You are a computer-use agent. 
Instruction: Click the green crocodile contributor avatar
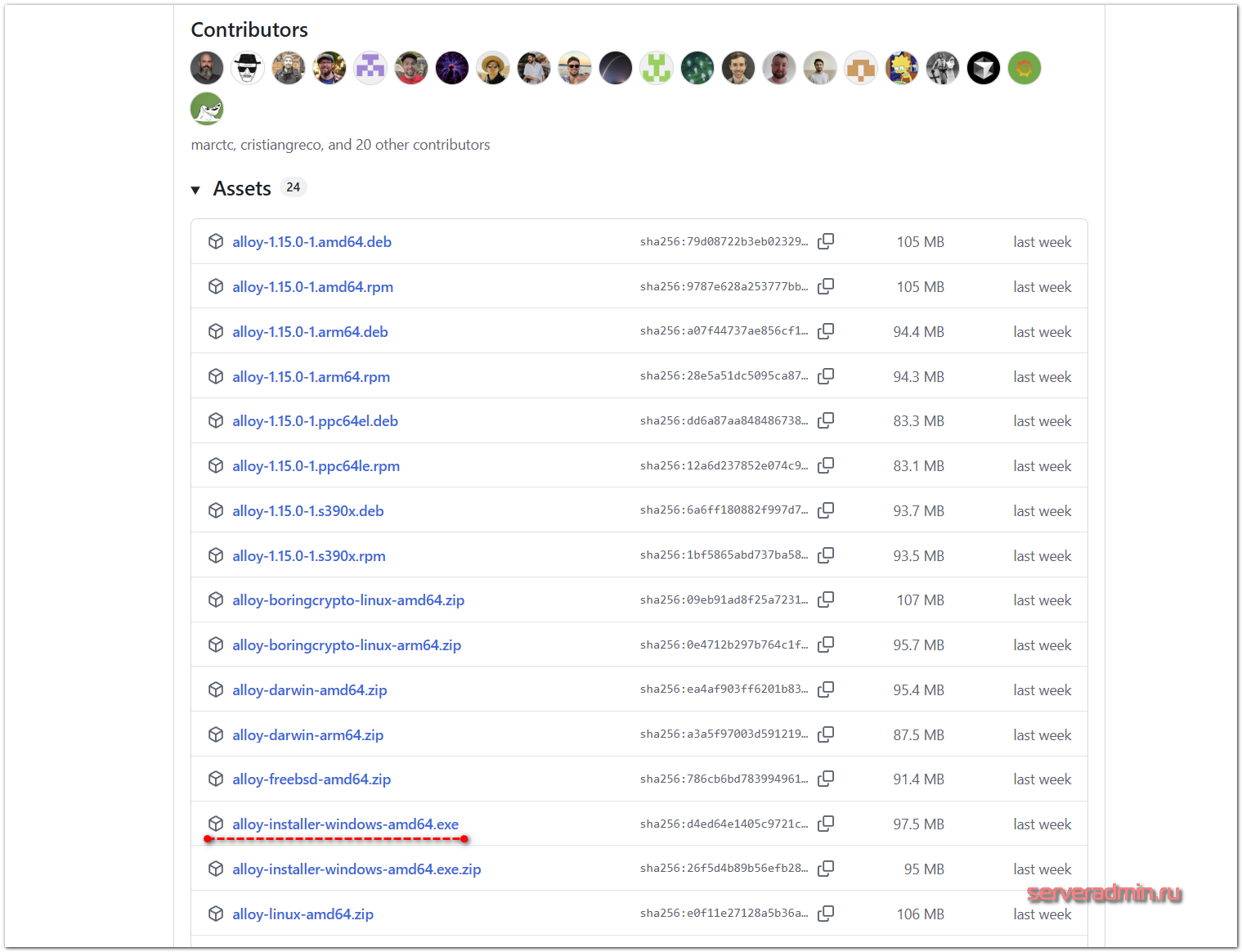(207, 109)
